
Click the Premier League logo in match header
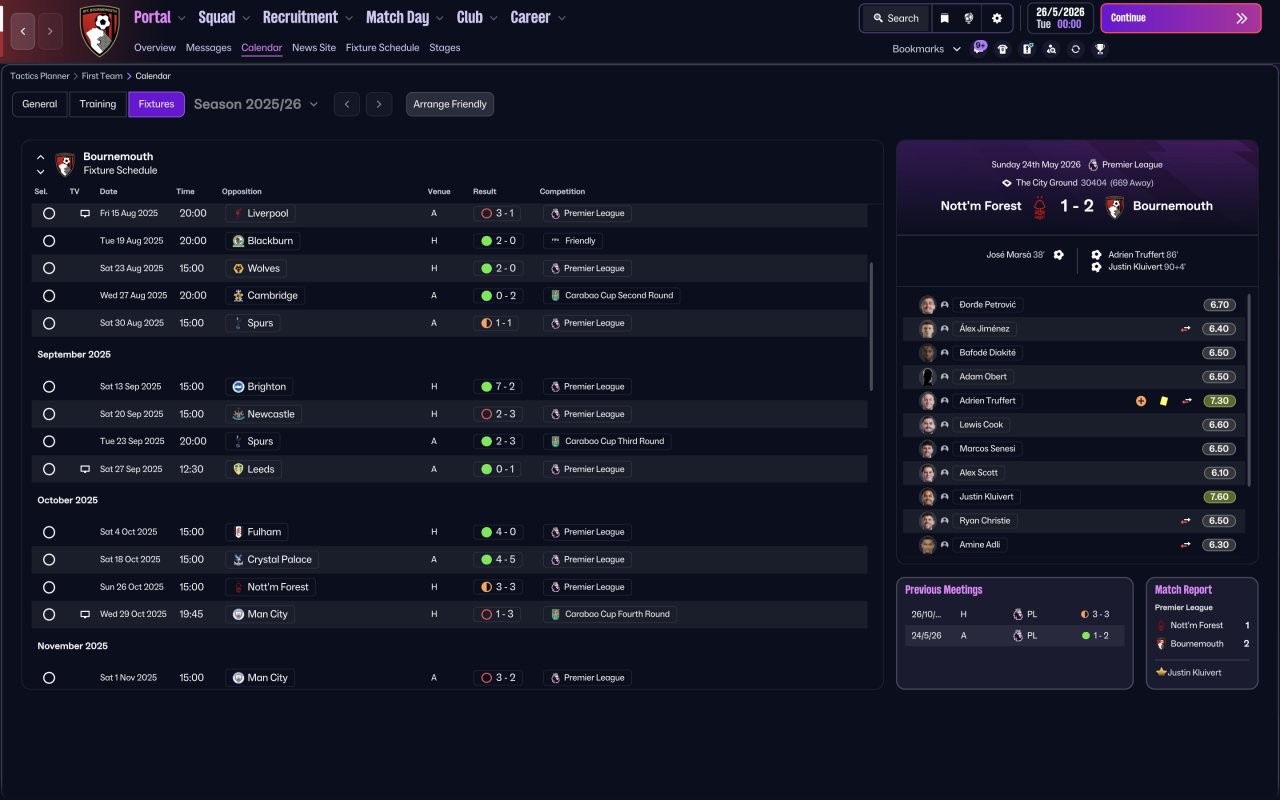pyautogui.click(x=1093, y=165)
